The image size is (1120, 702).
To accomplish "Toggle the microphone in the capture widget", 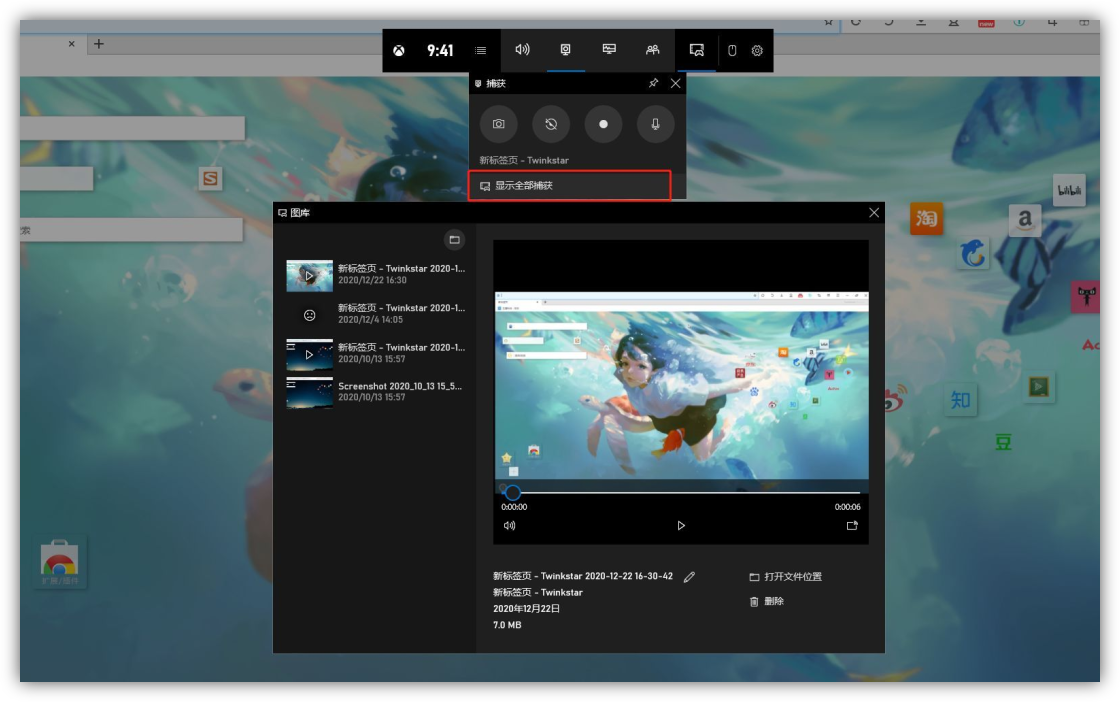I will 655,124.
